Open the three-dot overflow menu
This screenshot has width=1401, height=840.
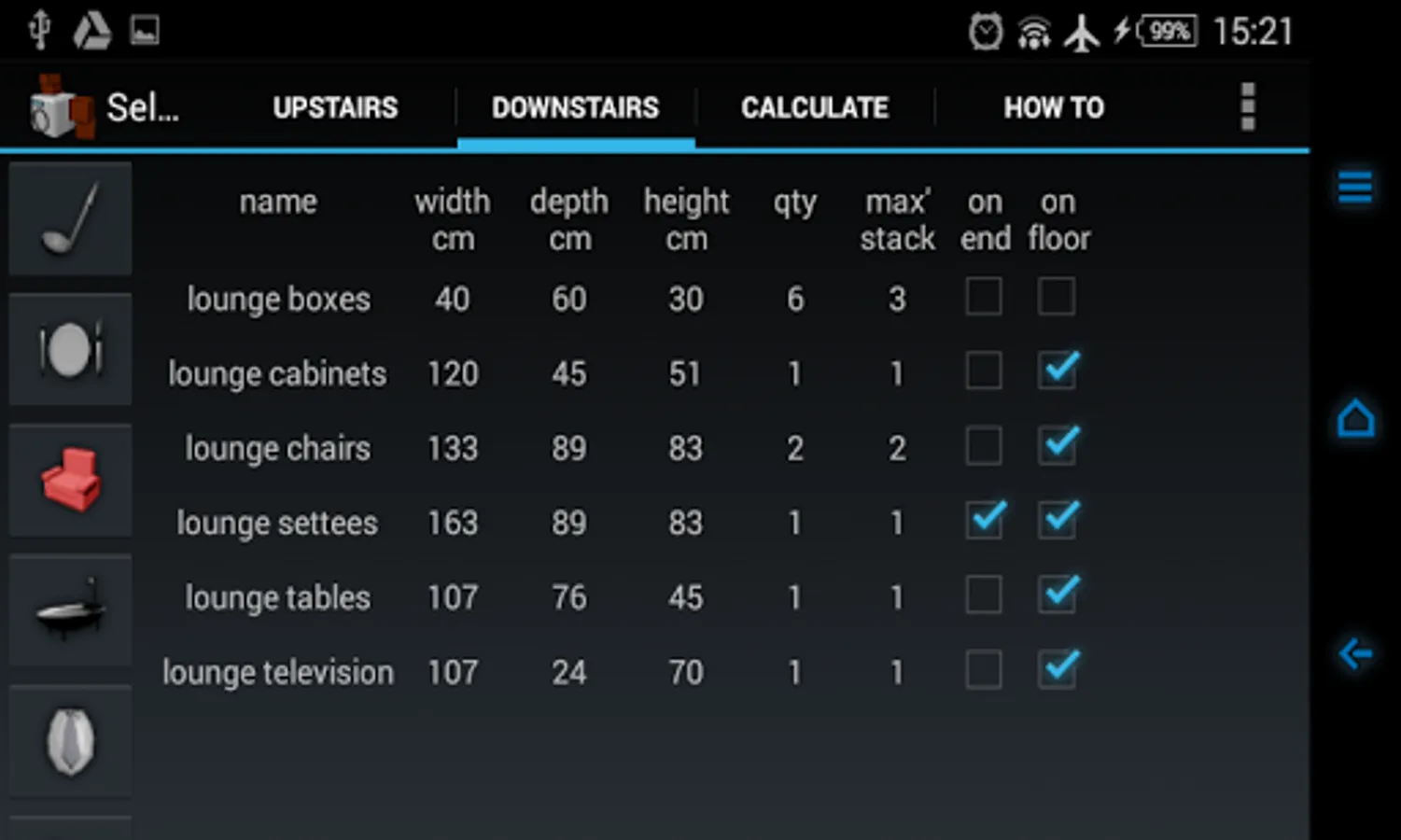[x=1247, y=107]
